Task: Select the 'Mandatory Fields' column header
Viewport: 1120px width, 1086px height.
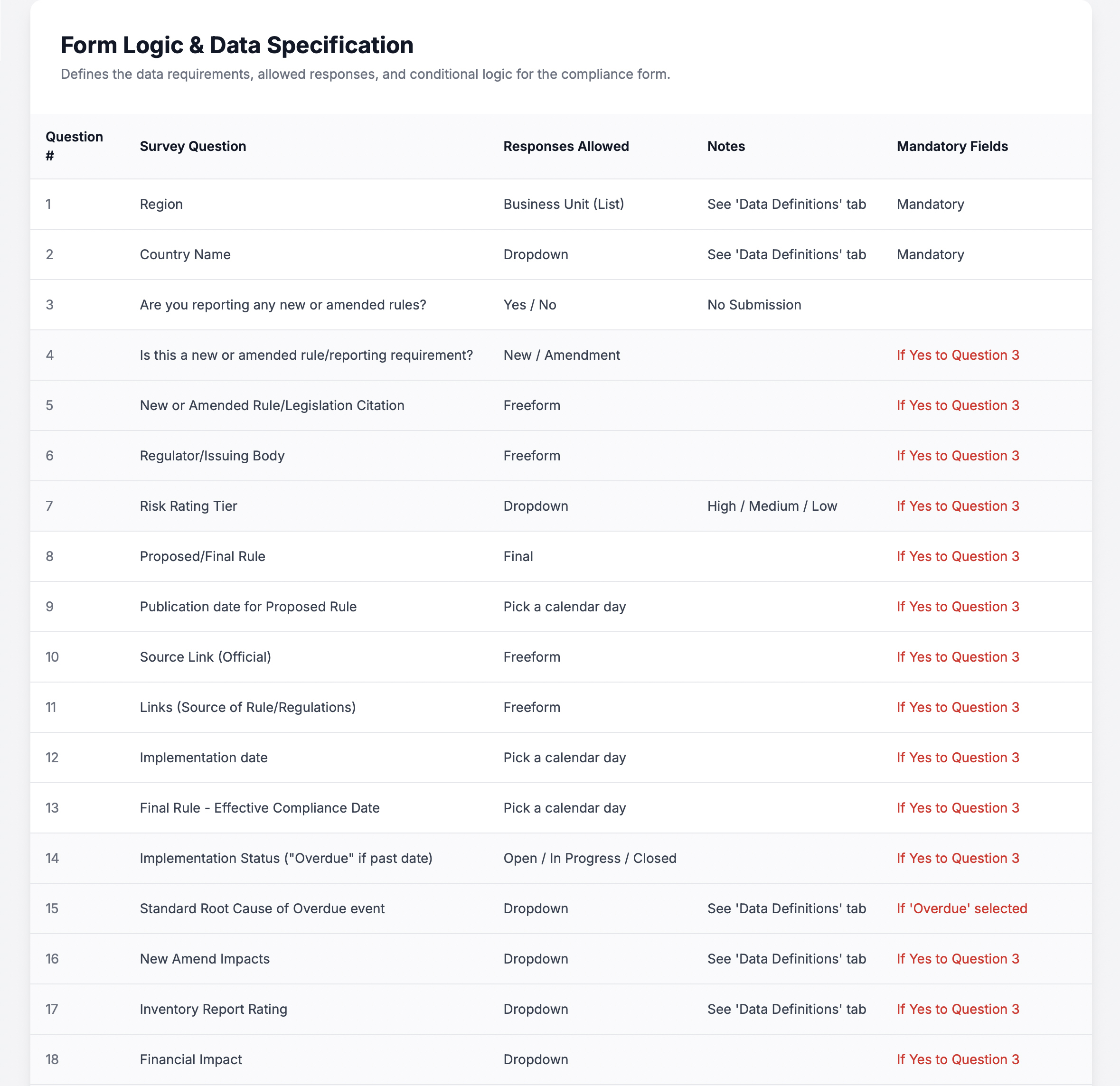Action: click(x=952, y=146)
